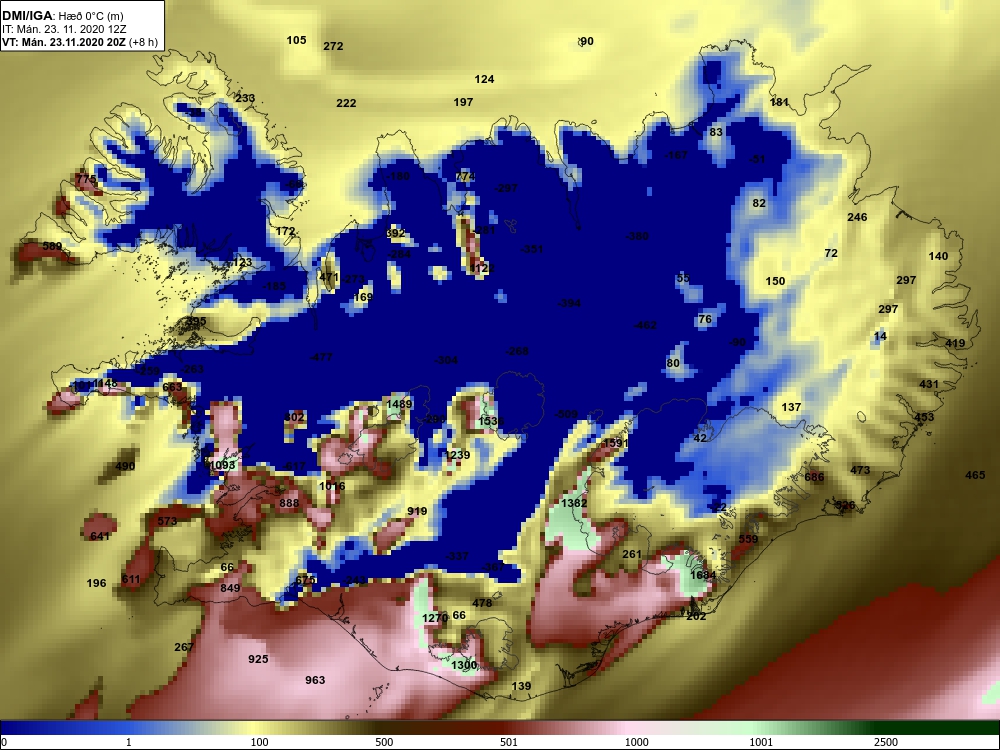The height and width of the screenshot is (750, 1000).
Task: Click the map value 137
Action: tap(791, 407)
